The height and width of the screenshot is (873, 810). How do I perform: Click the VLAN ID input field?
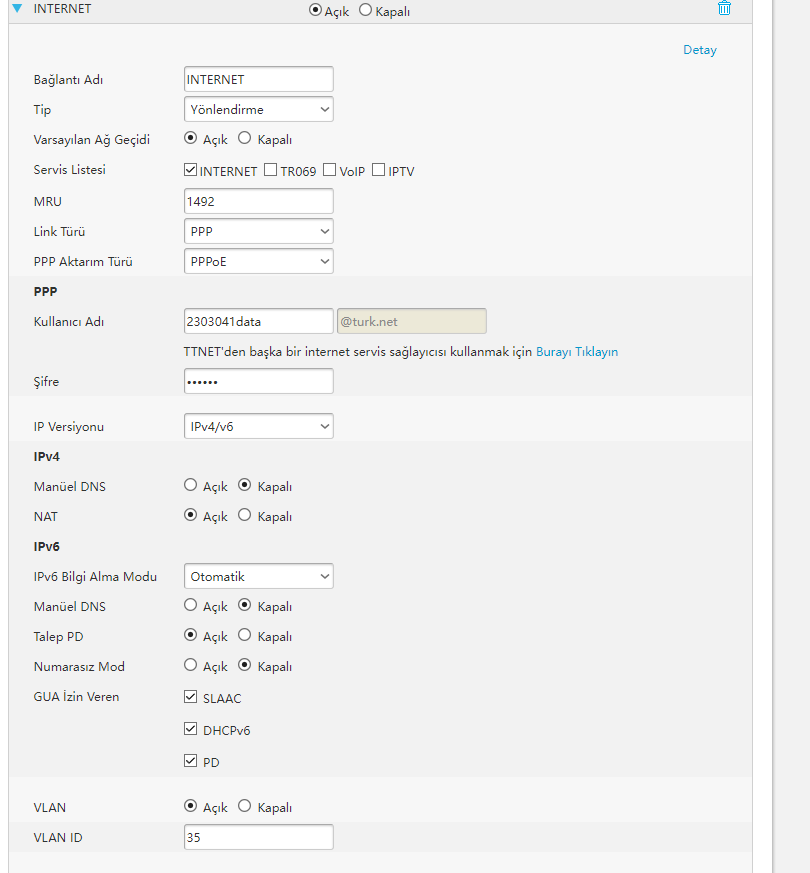pos(258,837)
